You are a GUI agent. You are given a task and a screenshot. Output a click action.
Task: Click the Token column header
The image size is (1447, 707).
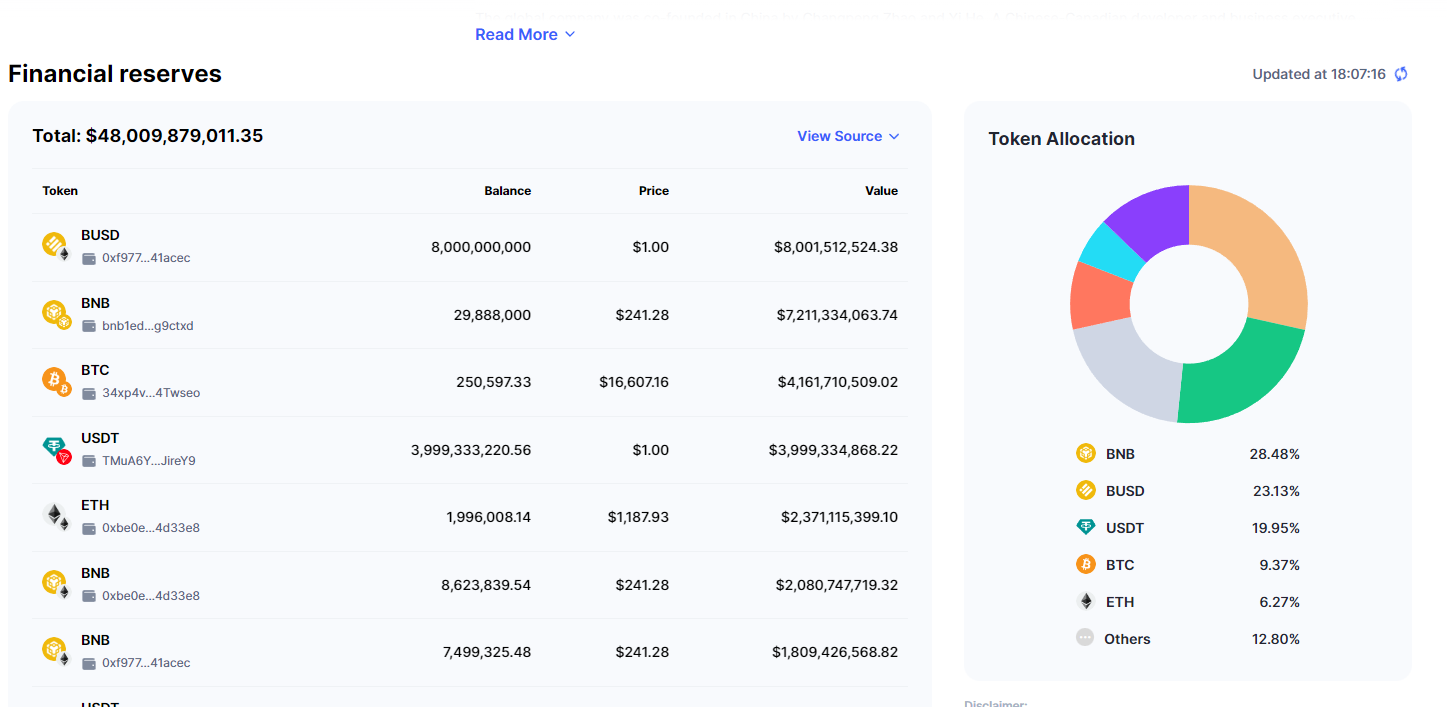60,191
